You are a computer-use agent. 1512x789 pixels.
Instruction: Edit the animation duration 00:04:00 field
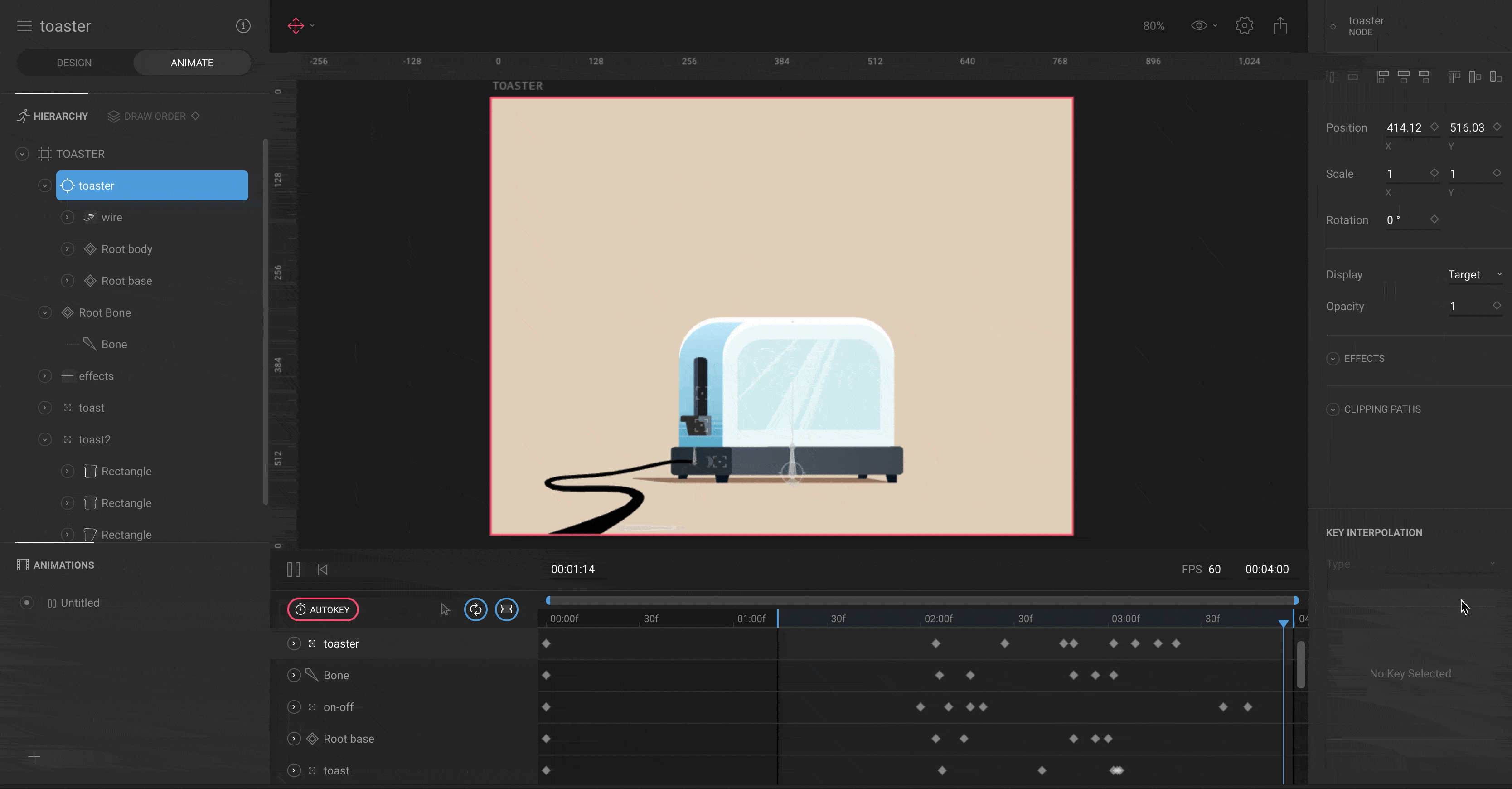(1267, 570)
